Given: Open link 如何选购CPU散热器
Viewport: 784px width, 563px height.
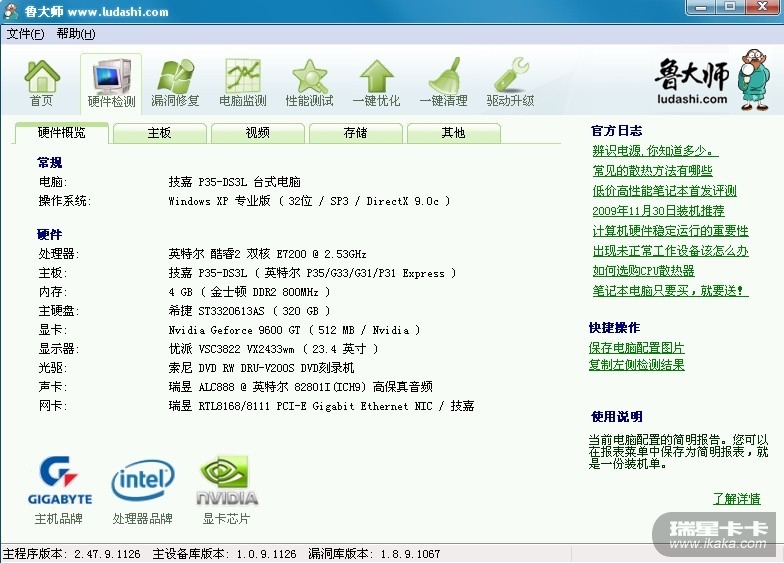Looking at the screenshot, I should pyautogui.click(x=644, y=271).
